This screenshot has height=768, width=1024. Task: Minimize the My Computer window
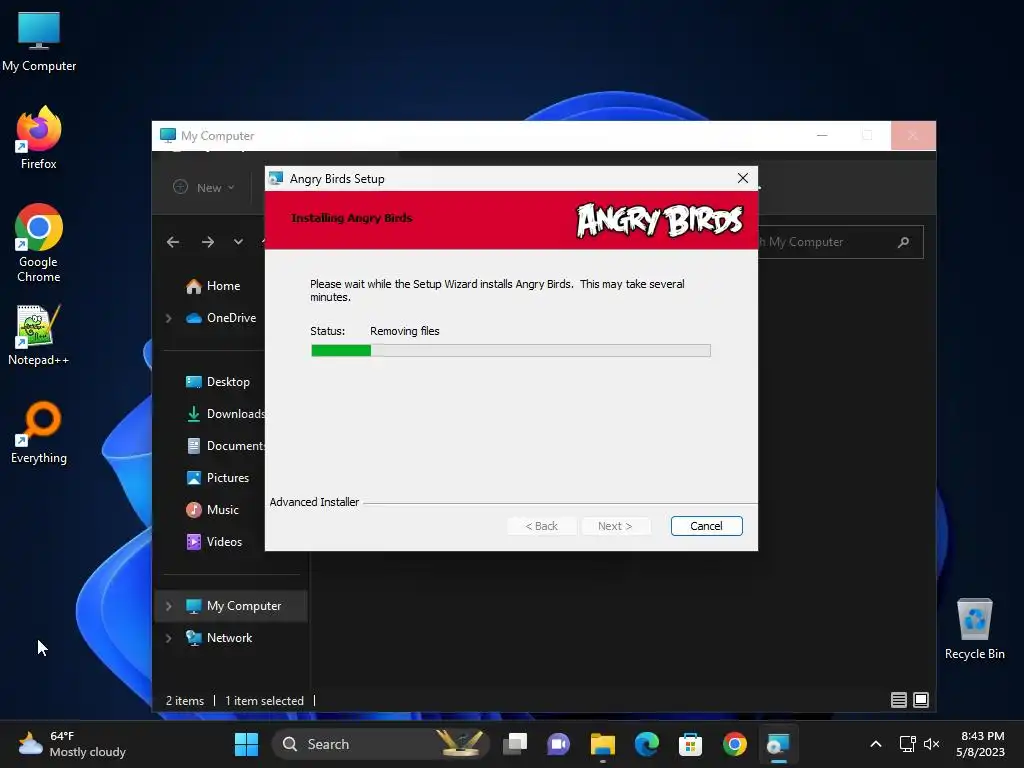click(x=822, y=135)
